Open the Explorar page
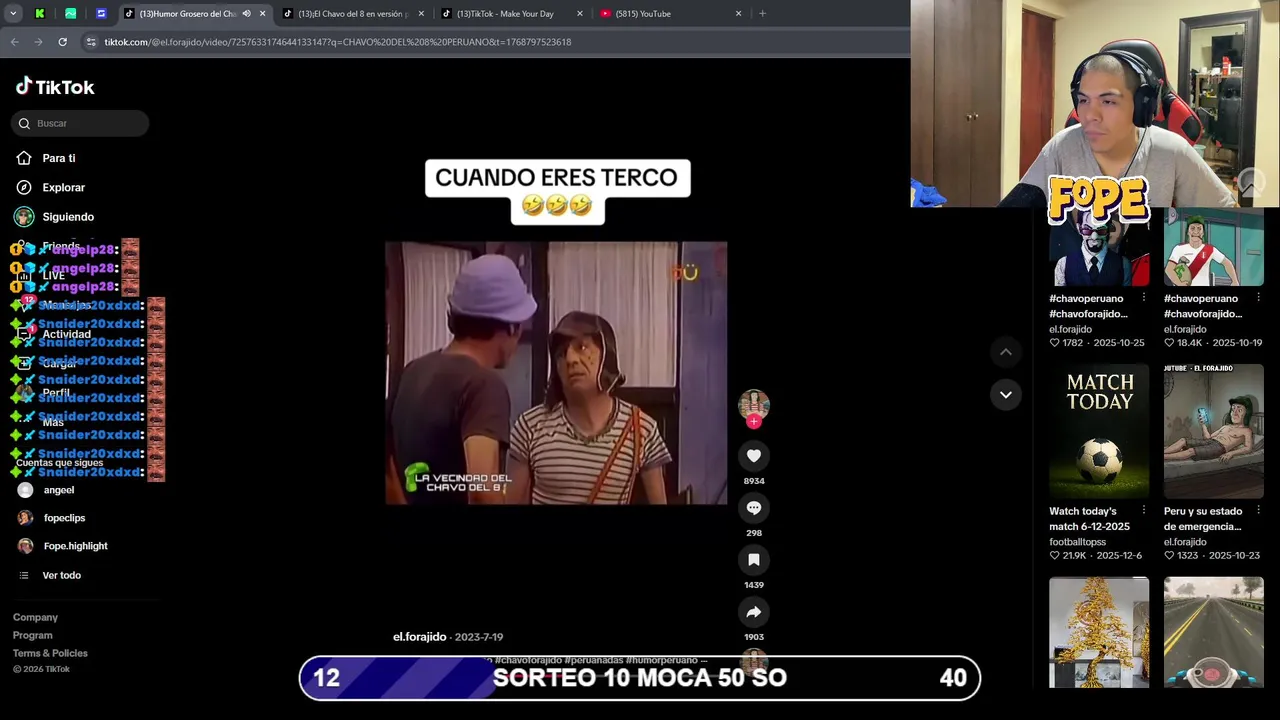This screenshot has width=1280, height=720. tap(63, 187)
